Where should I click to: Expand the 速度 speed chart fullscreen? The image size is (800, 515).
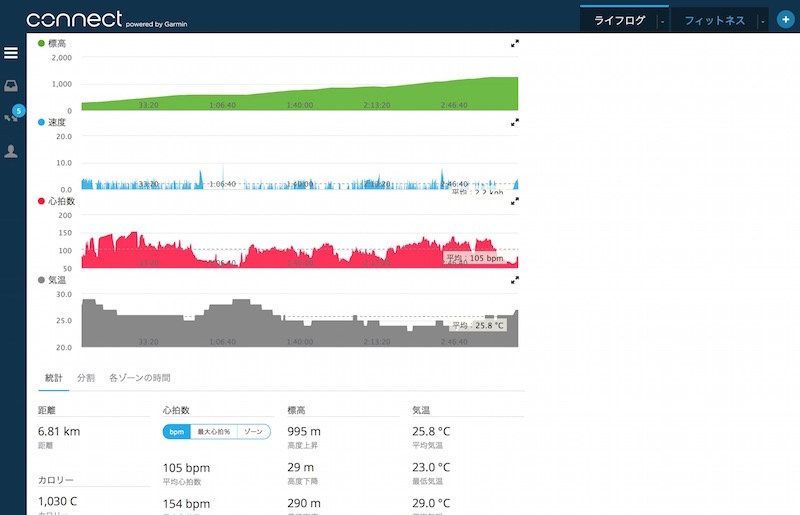[x=515, y=122]
